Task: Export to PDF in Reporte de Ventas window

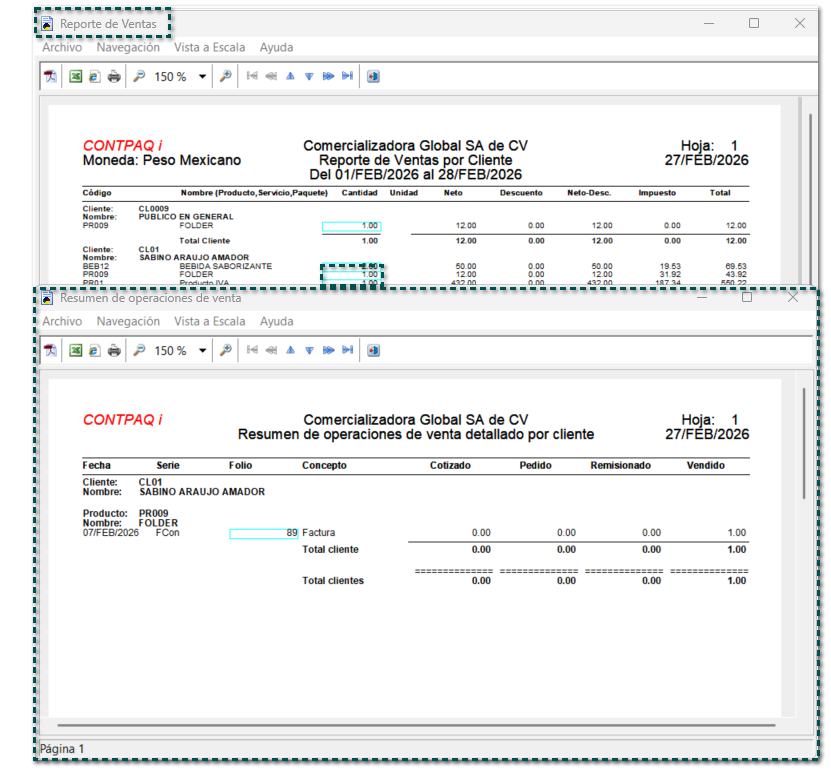Action: pos(50,77)
